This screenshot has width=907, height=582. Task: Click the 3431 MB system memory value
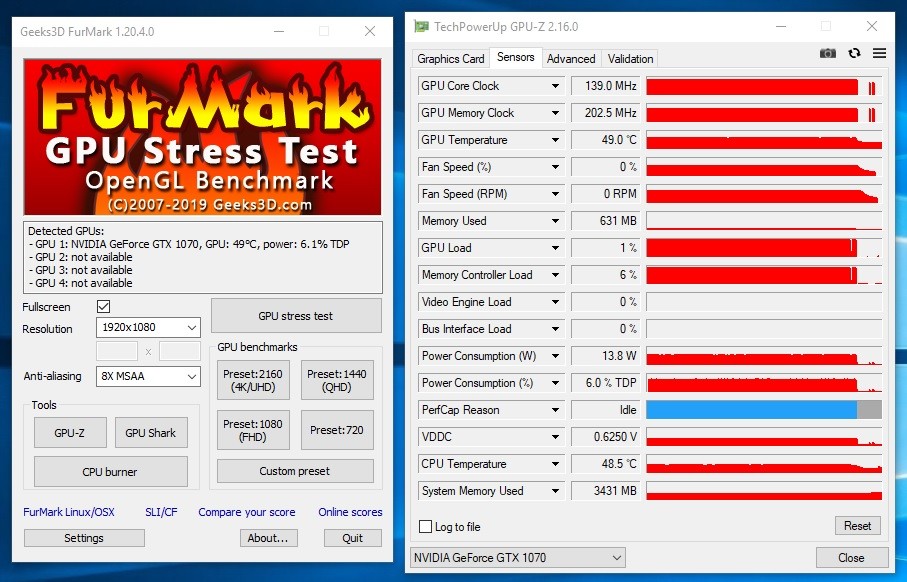(x=606, y=491)
